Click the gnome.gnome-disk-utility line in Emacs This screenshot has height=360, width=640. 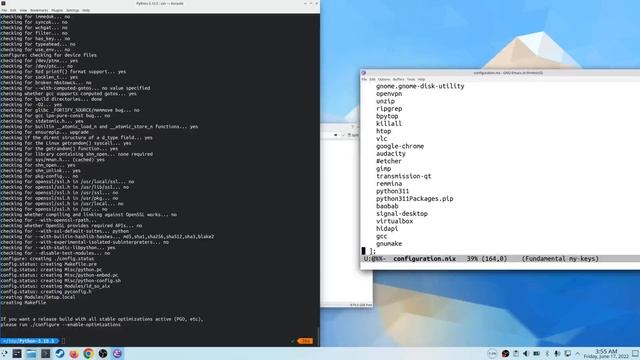(420, 86)
